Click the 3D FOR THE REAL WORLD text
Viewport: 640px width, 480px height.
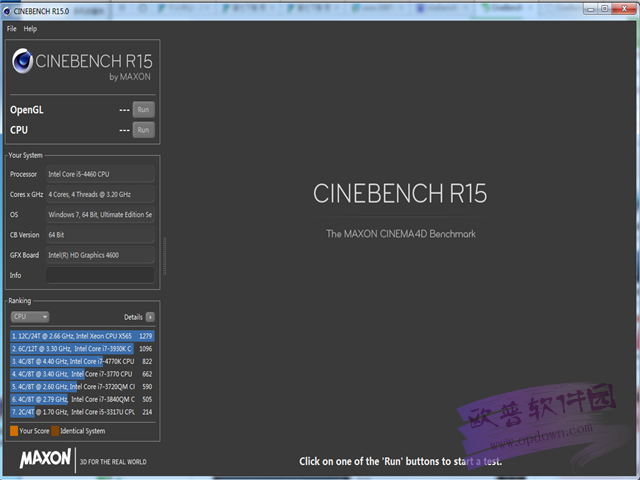pyautogui.click(x=113, y=462)
